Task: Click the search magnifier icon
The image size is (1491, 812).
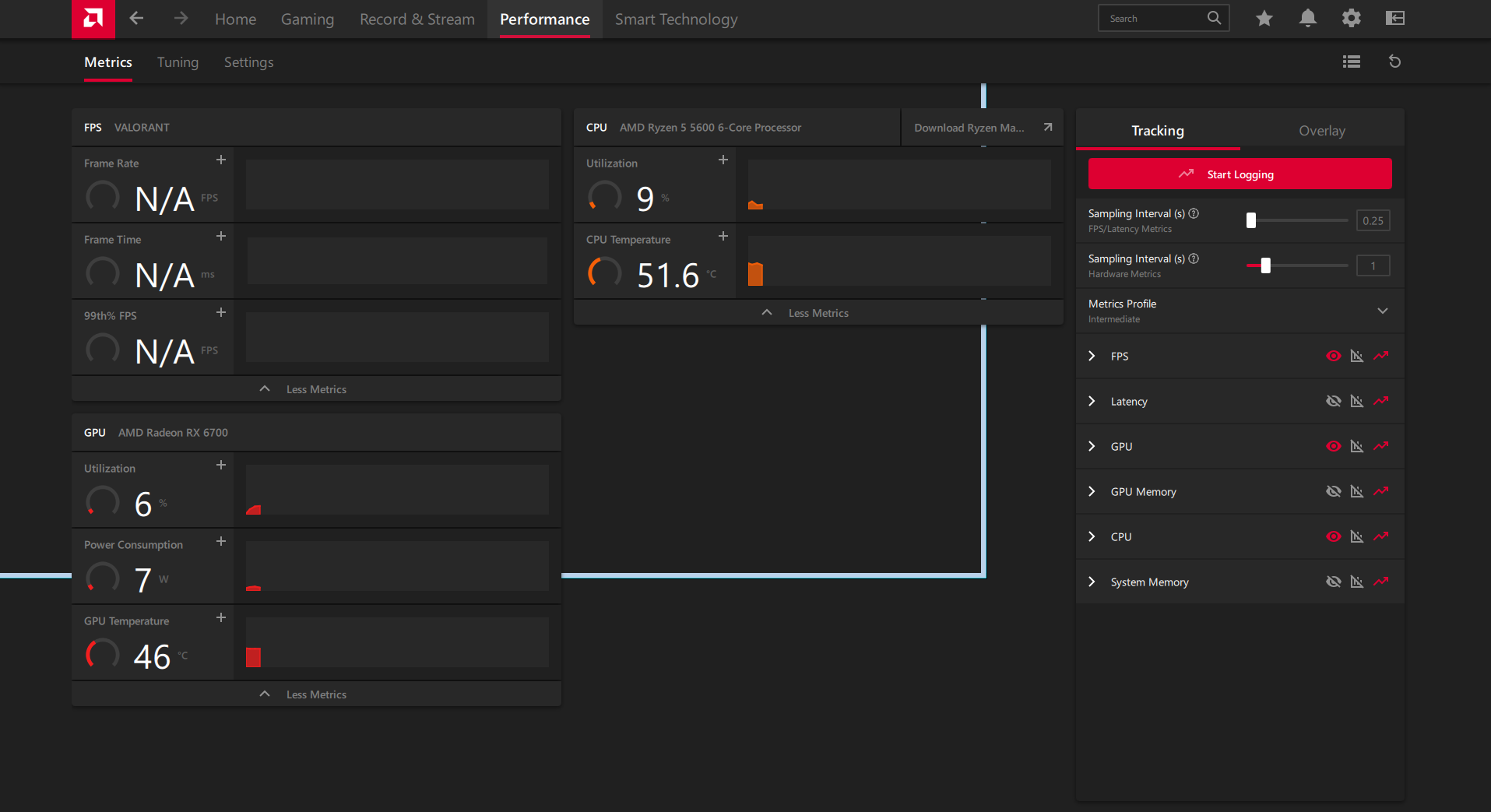Action: click(1214, 18)
